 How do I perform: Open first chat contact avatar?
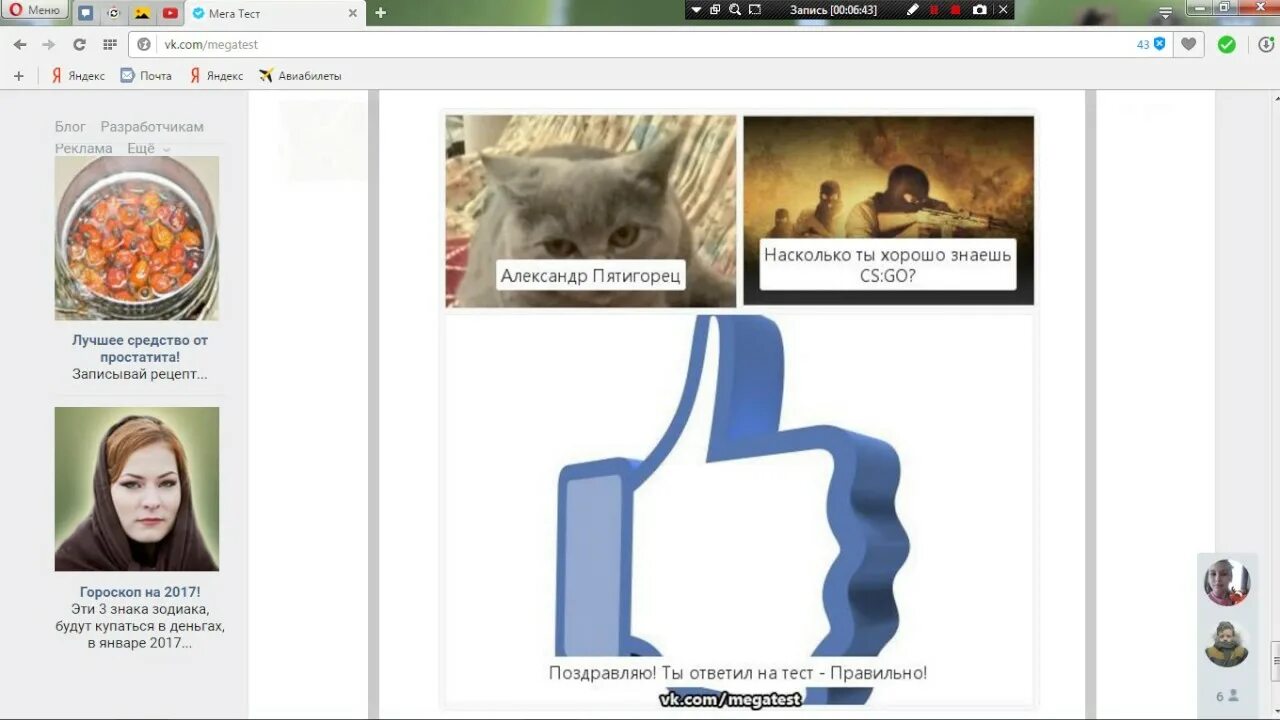pos(1226,582)
